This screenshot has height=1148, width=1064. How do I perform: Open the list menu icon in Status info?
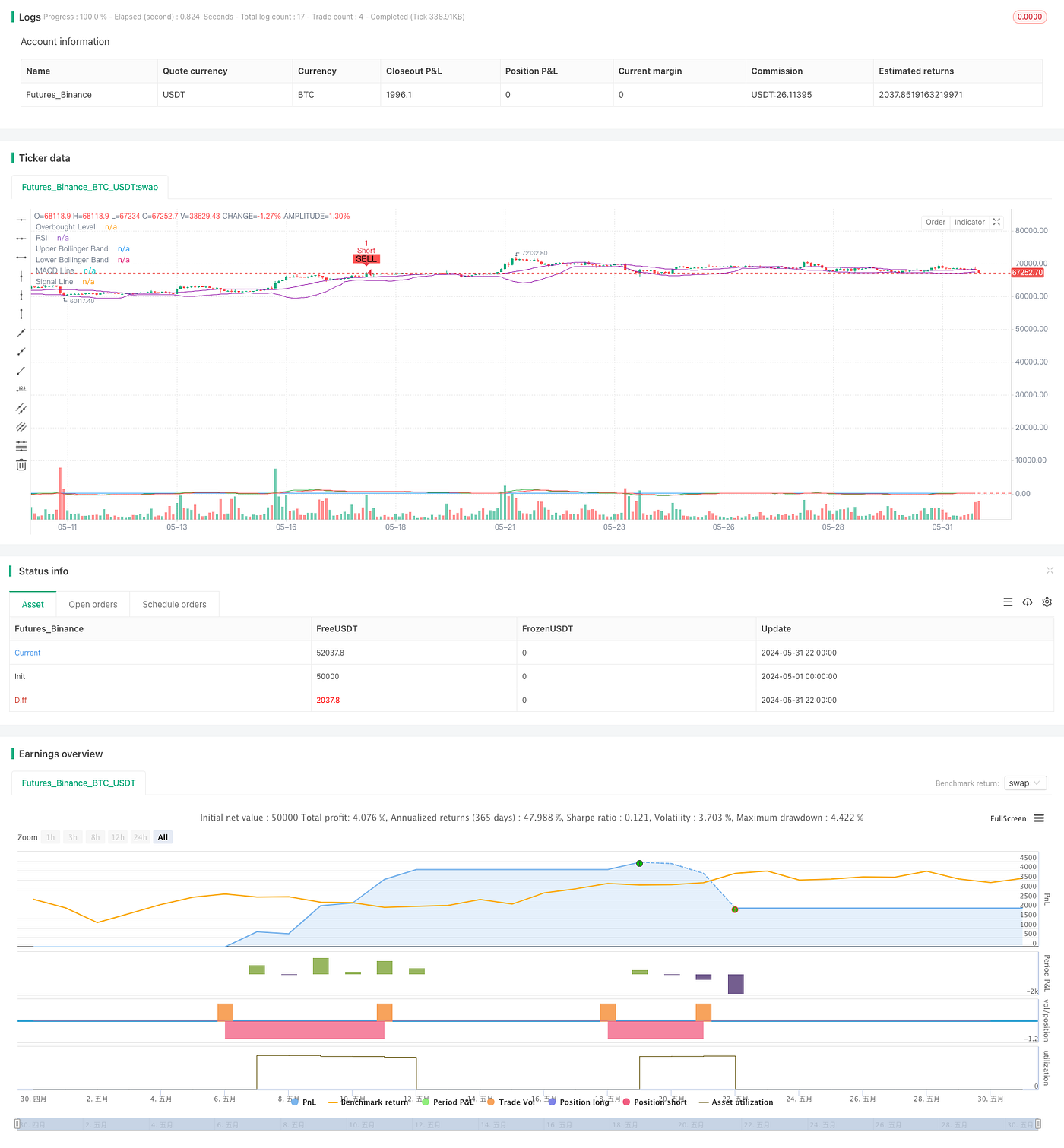pos(1008,602)
